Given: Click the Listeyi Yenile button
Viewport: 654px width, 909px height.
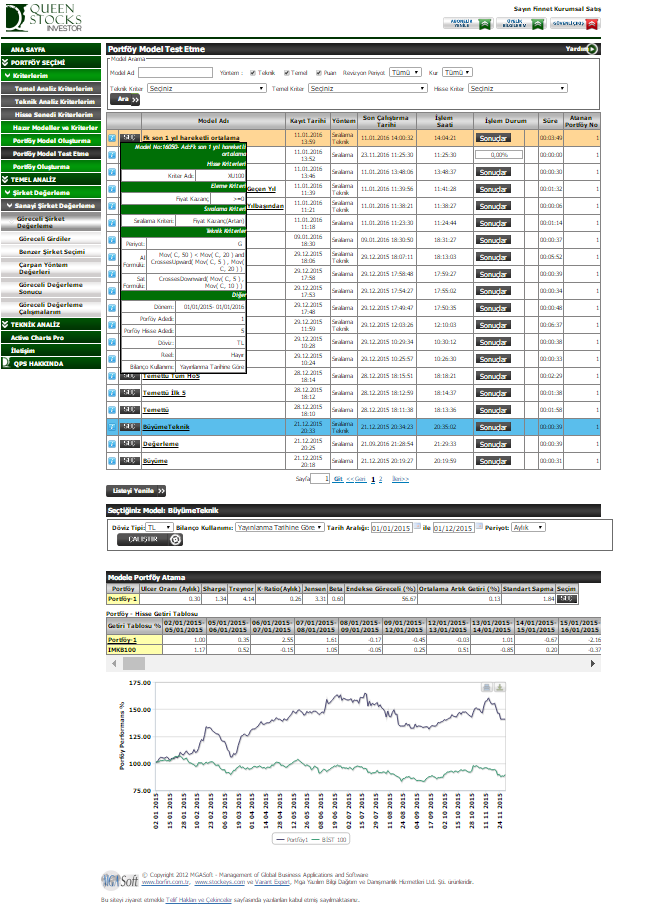Looking at the screenshot, I should click(136, 491).
